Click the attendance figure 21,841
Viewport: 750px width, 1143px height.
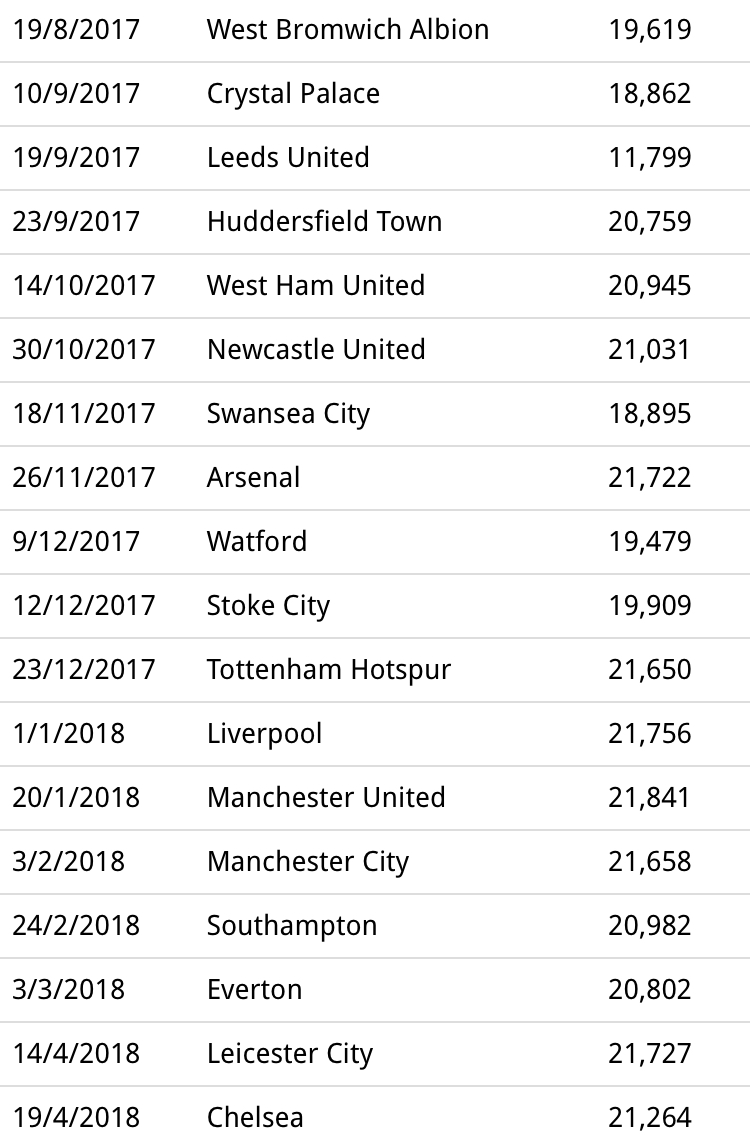(x=649, y=797)
